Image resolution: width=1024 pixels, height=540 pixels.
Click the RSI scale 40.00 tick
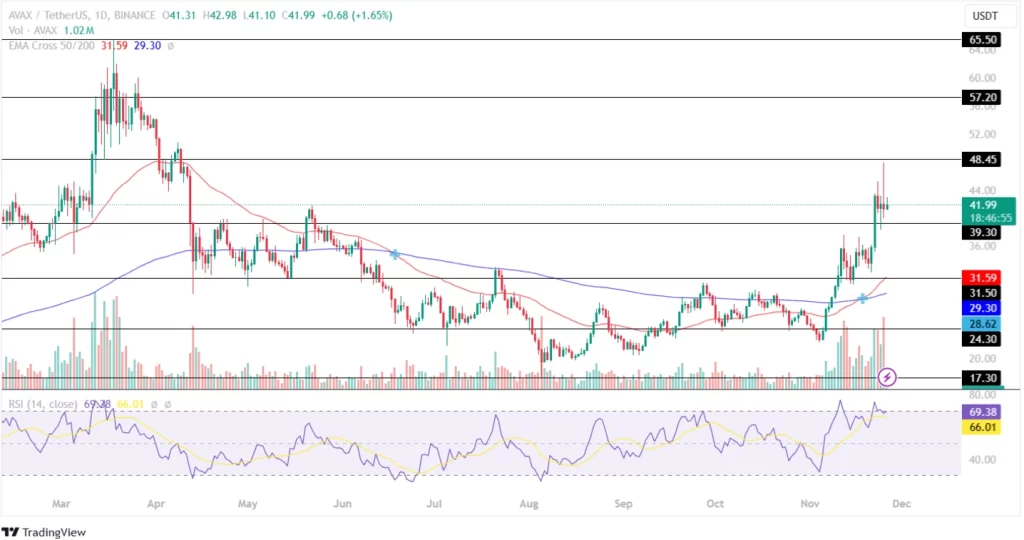pyautogui.click(x=982, y=459)
